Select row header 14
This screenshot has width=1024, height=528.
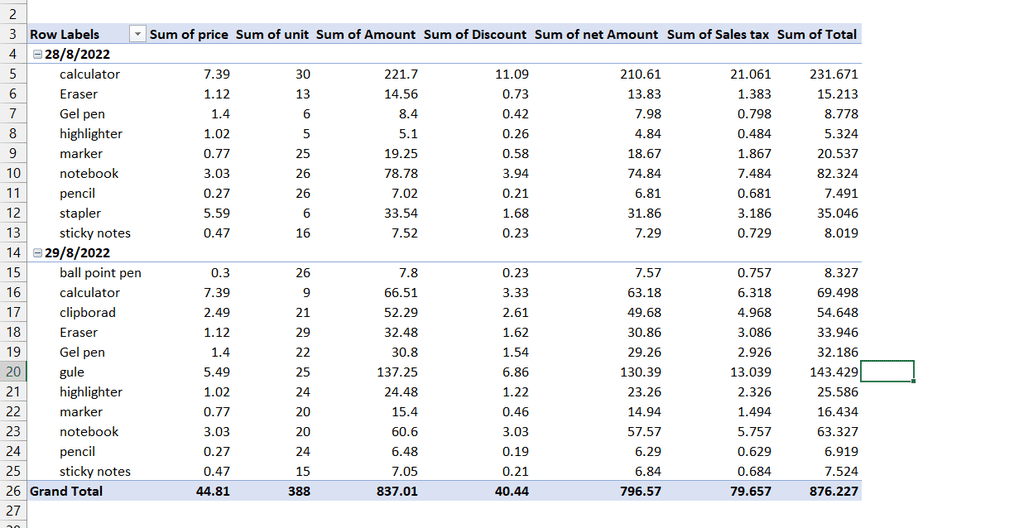[x=13, y=253]
